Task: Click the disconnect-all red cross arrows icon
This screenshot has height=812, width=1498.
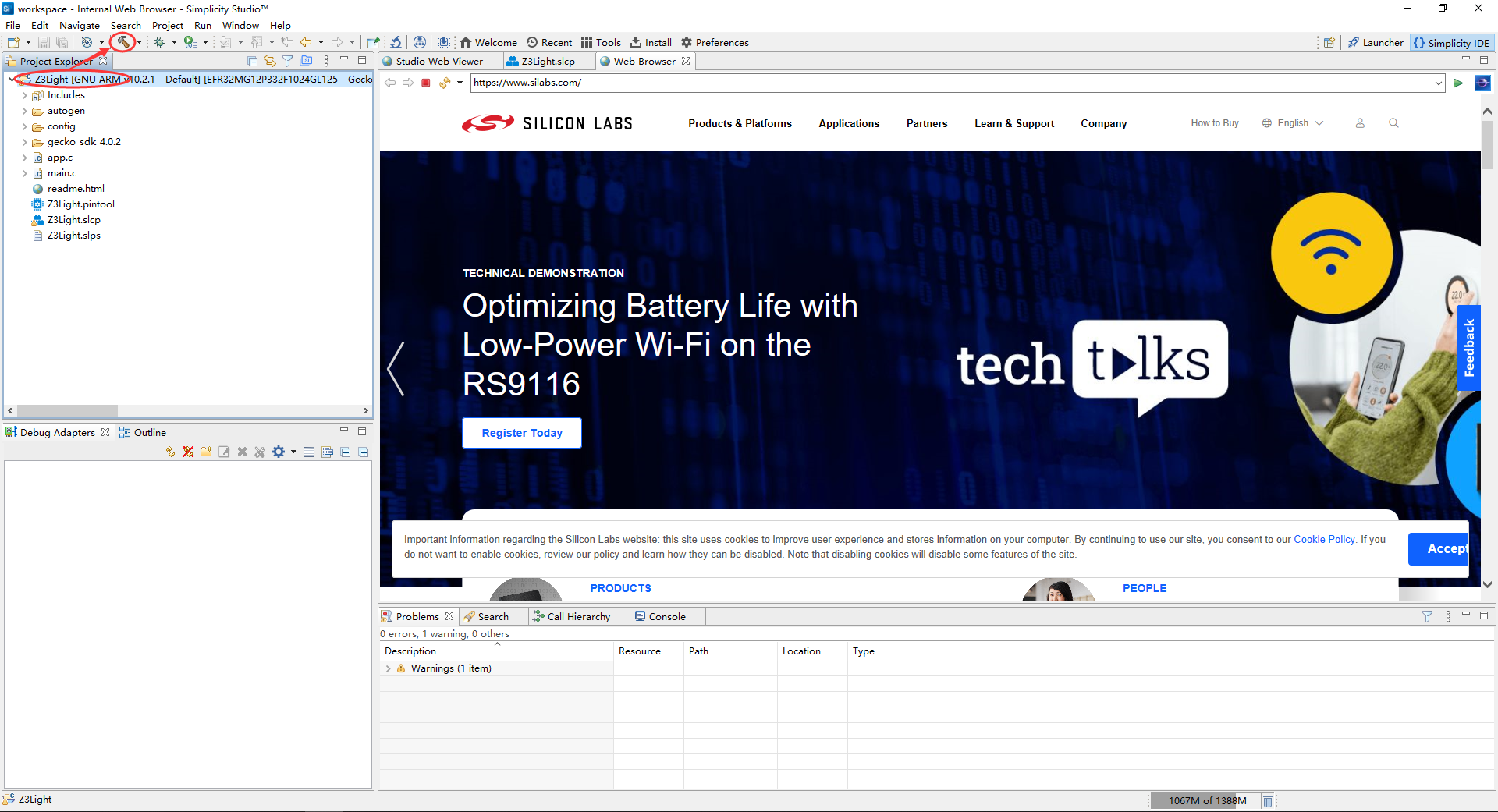Action: pos(188,452)
